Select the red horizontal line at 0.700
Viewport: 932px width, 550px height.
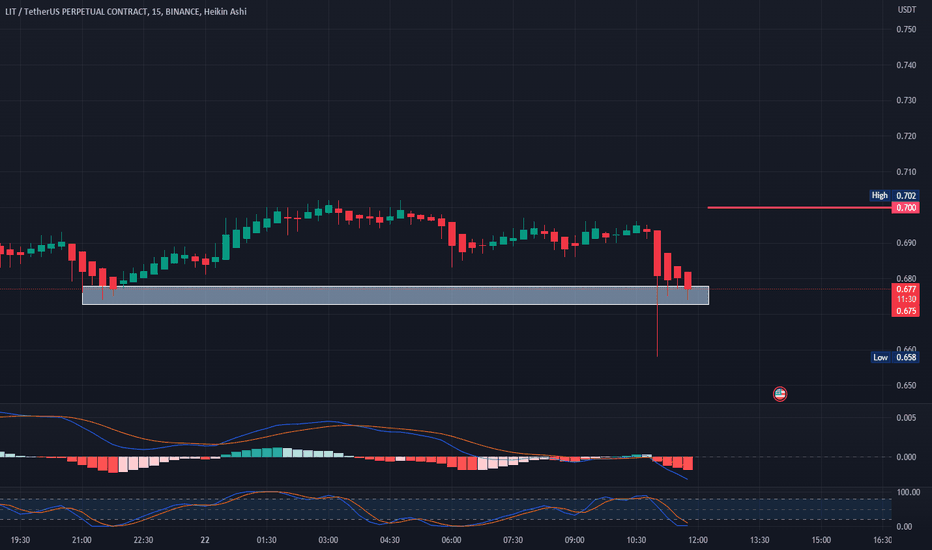click(x=799, y=208)
